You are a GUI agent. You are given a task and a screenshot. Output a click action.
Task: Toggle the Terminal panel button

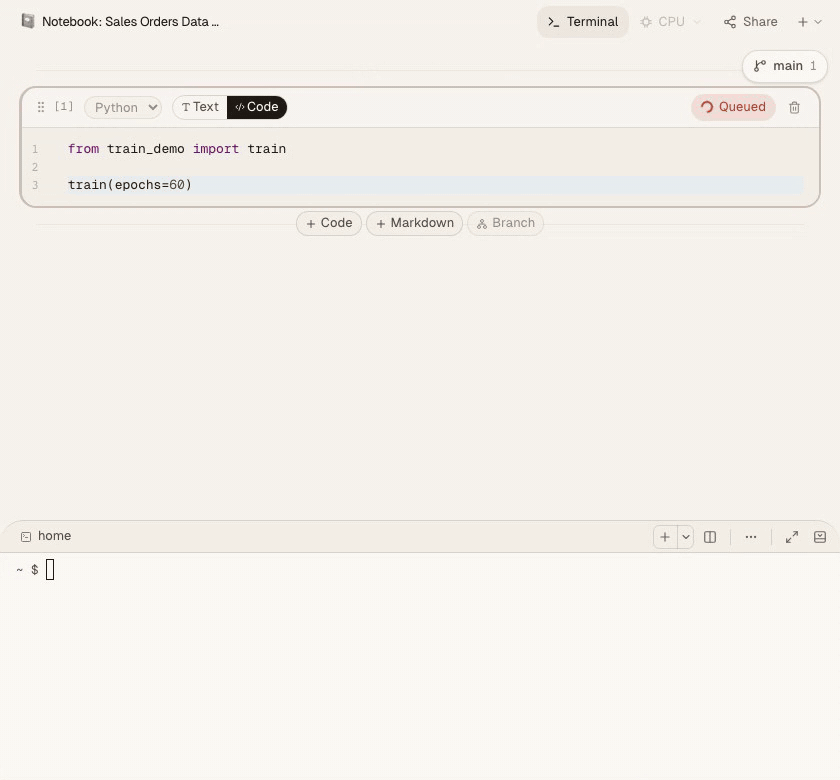point(582,22)
